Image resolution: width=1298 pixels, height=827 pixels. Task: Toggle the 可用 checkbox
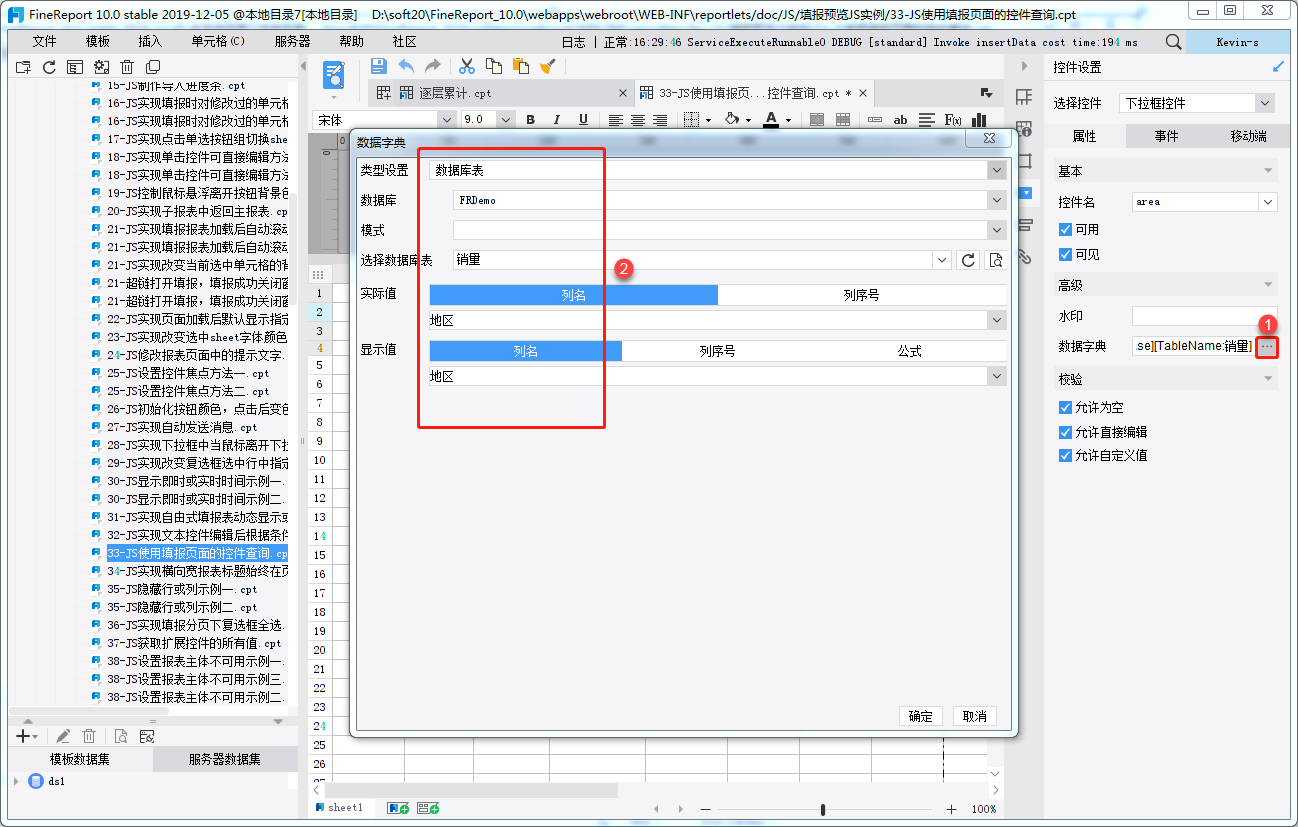pos(1065,230)
